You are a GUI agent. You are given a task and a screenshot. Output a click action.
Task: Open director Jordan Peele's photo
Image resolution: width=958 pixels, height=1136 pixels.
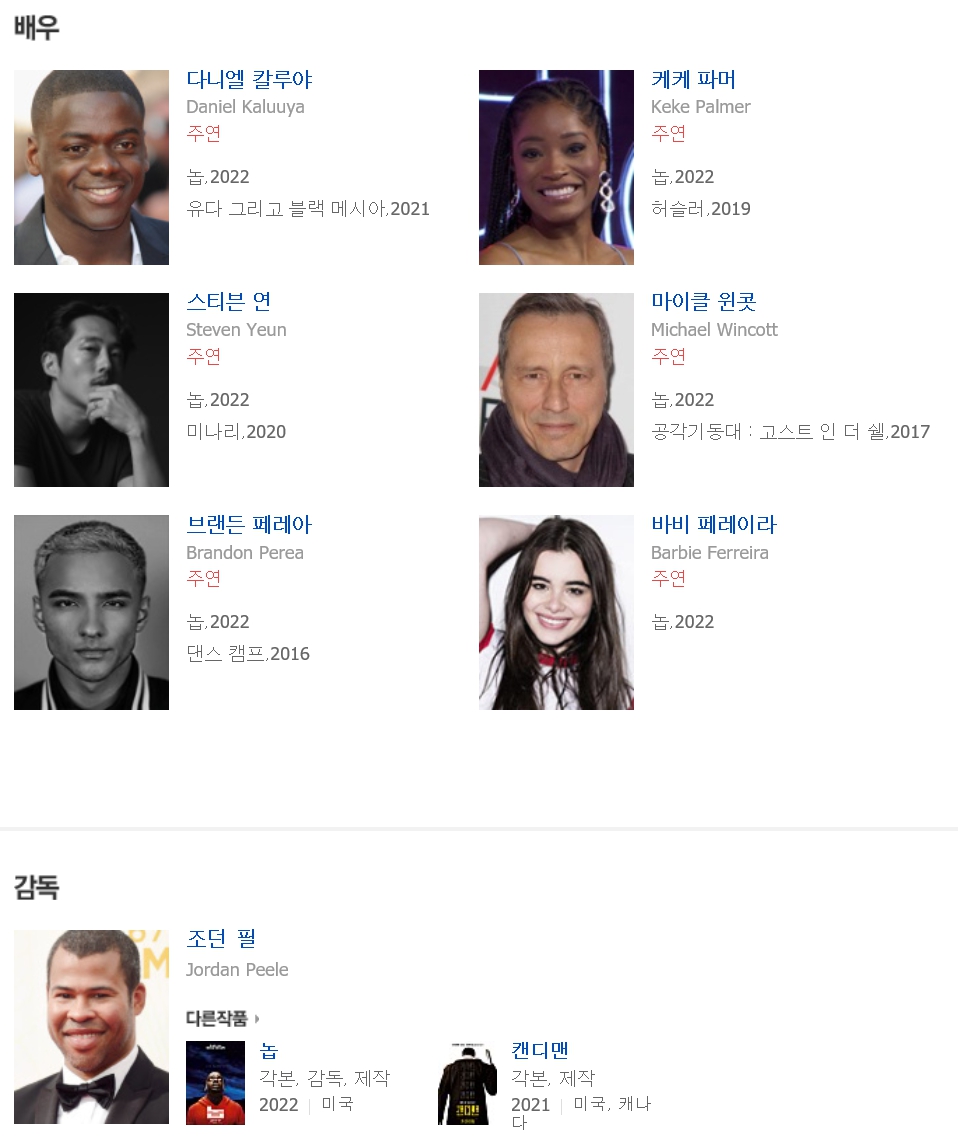click(91, 1027)
